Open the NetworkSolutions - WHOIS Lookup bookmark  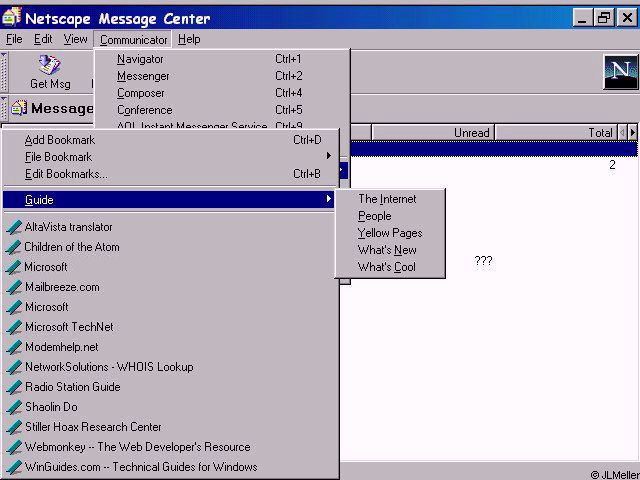pyautogui.click(x=109, y=367)
